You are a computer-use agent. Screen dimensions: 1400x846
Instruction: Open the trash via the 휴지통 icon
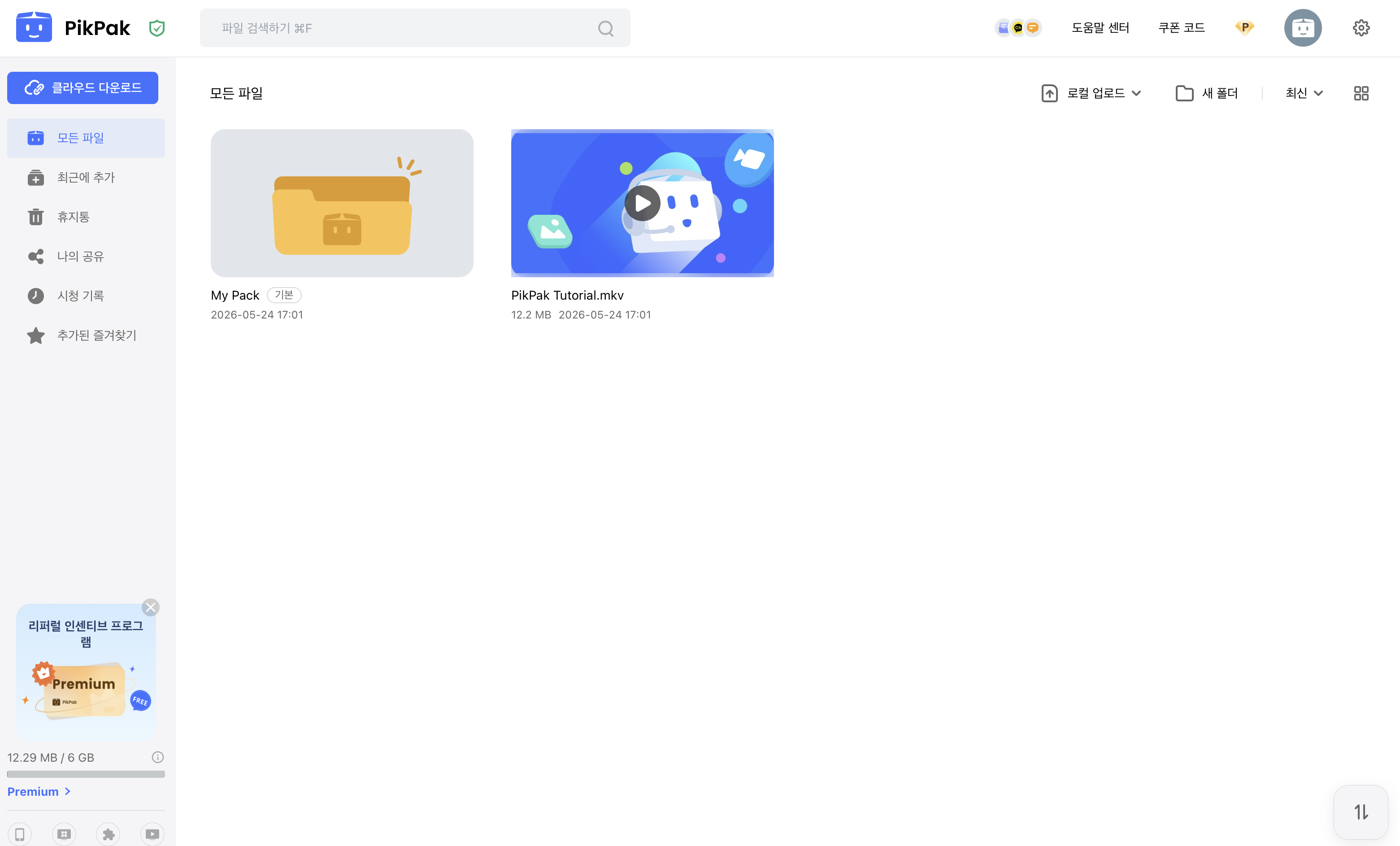click(x=36, y=217)
